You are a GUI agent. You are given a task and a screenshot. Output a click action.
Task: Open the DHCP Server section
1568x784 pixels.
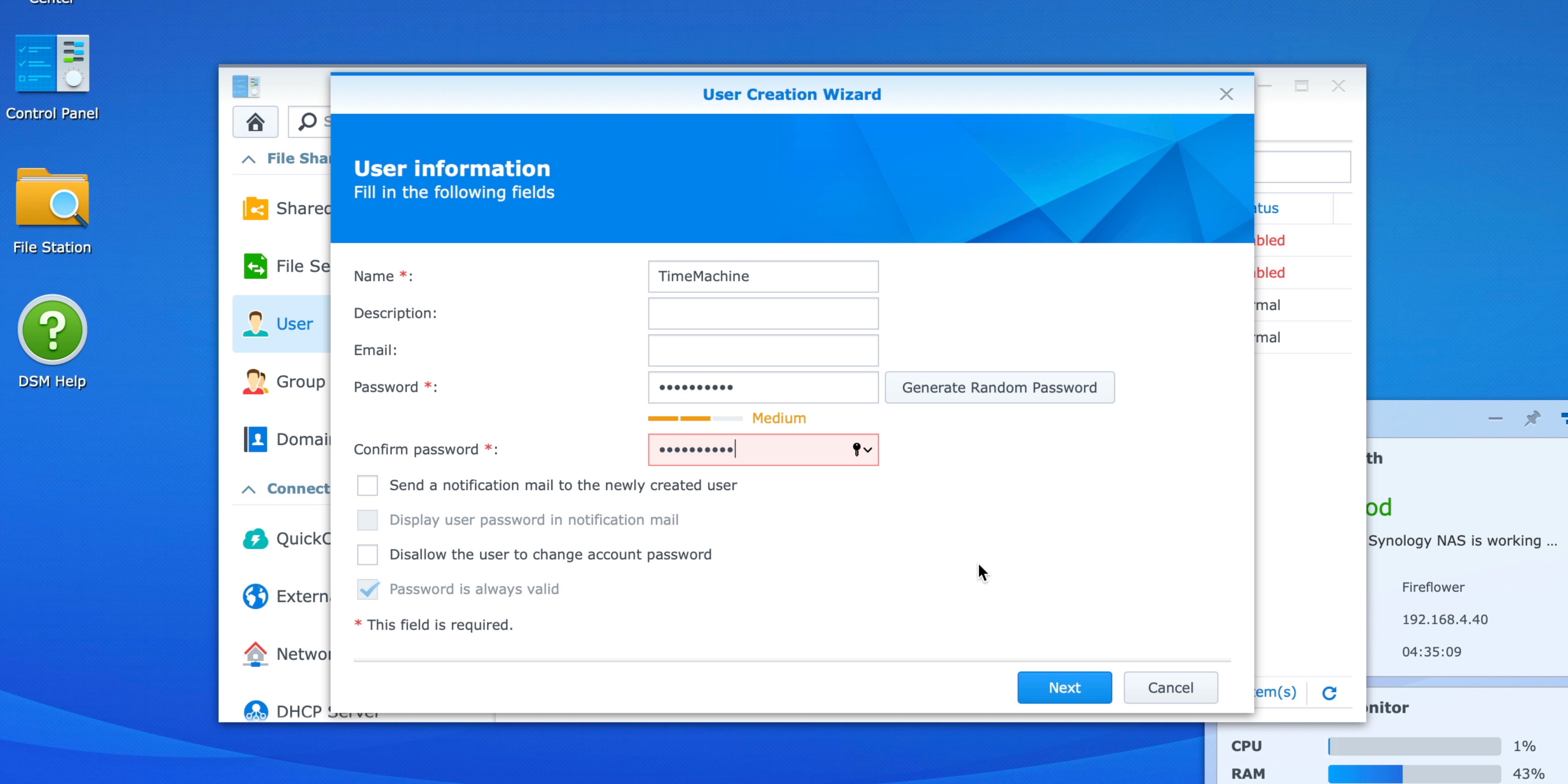coord(256,710)
